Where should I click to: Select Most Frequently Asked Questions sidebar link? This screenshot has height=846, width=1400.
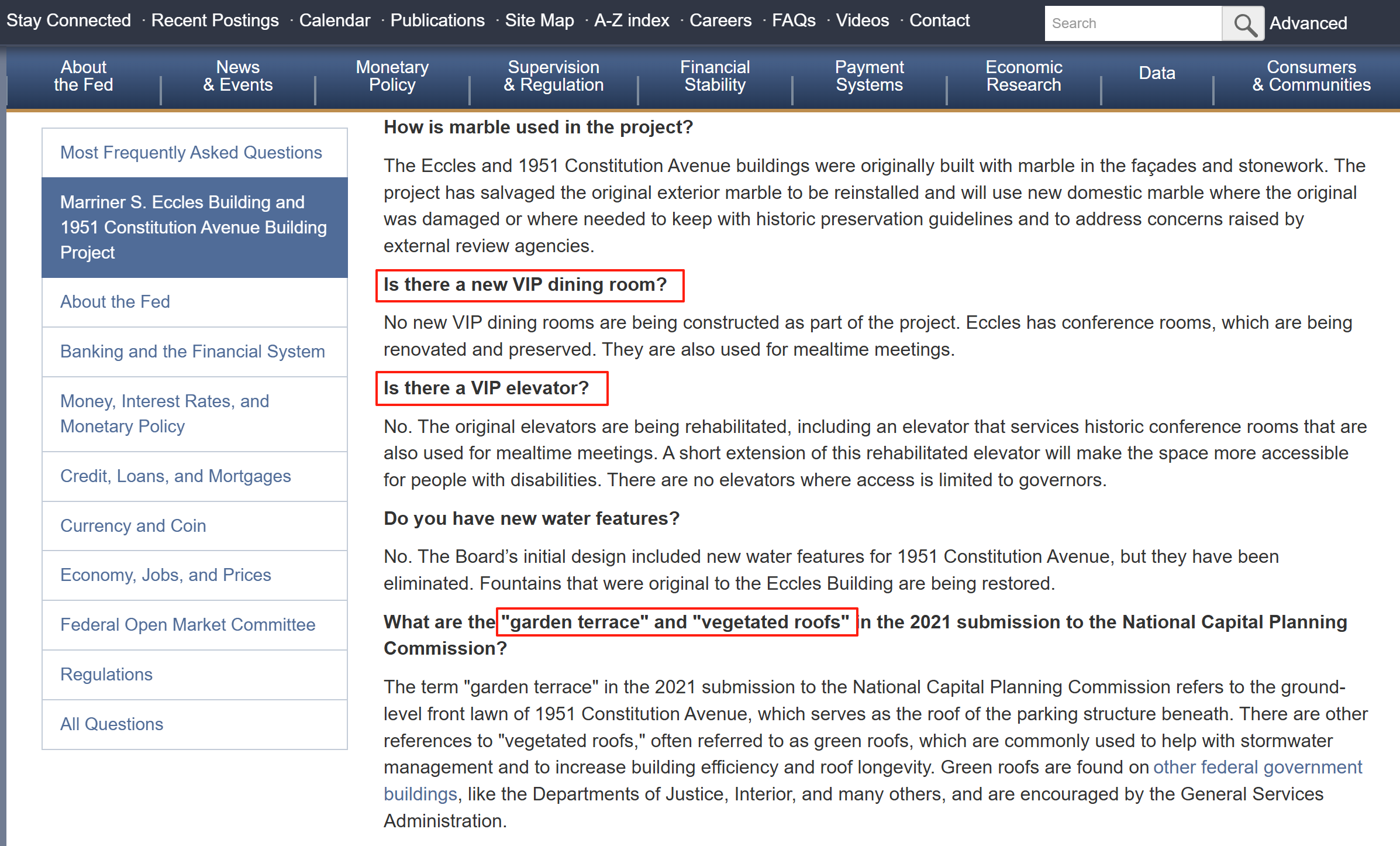click(191, 153)
